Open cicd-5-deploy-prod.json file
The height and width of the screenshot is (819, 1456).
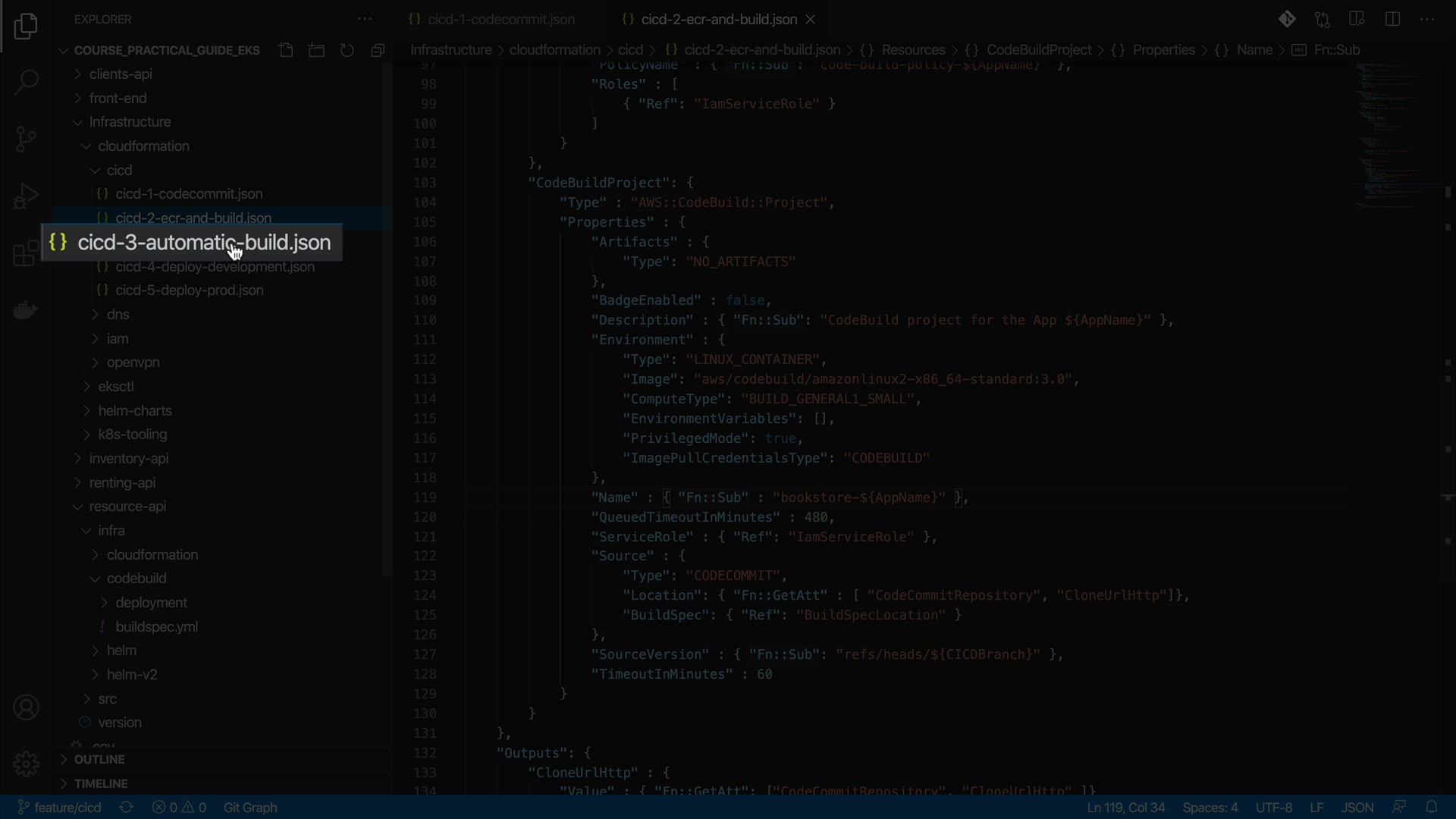189,290
